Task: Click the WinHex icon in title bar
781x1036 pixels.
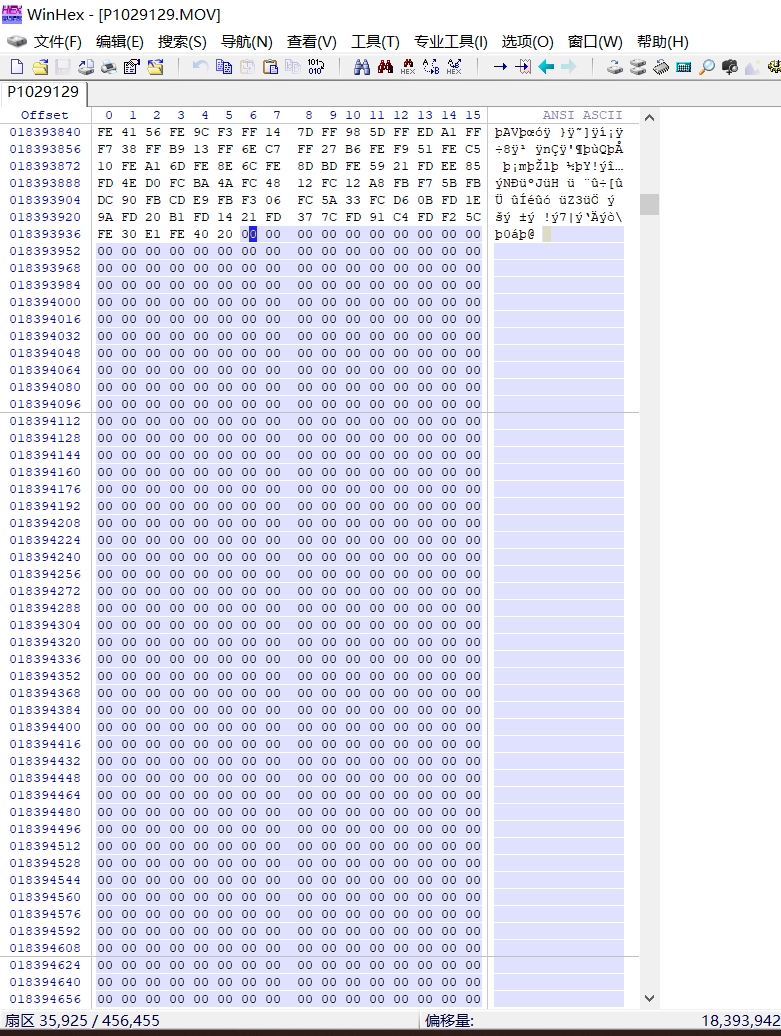Action: [12, 15]
